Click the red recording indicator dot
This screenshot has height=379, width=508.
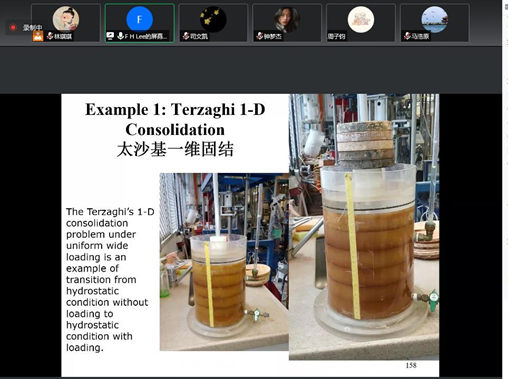(x=13, y=27)
